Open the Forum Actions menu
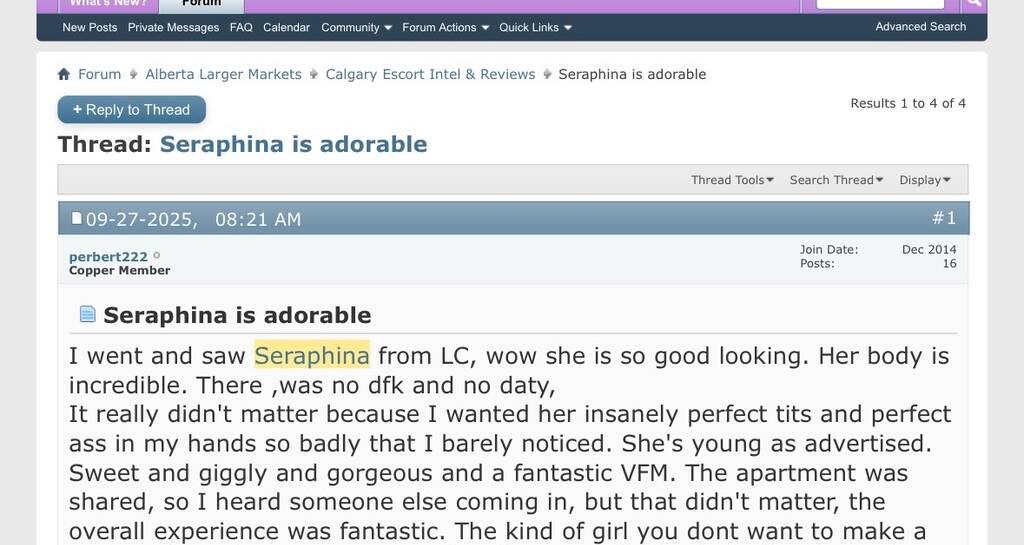The width and height of the screenshot is (1024, 545). pyautogui.click(x=445, y=27)
